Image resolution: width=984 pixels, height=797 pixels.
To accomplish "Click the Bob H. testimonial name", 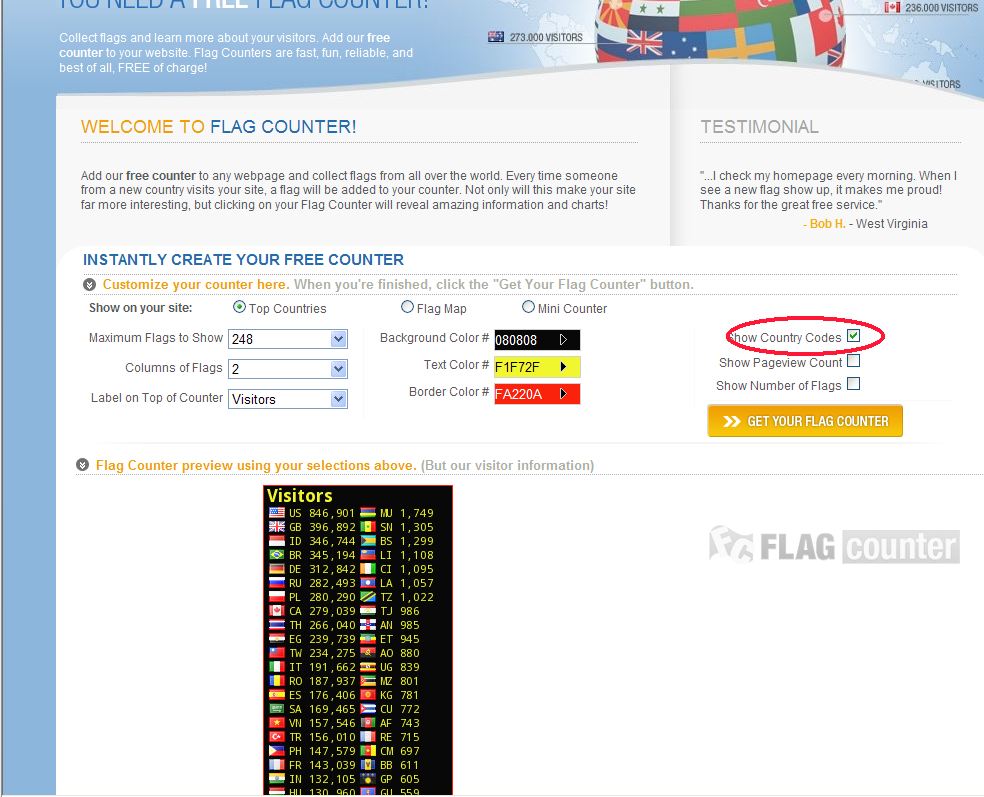I will [827, 223].
